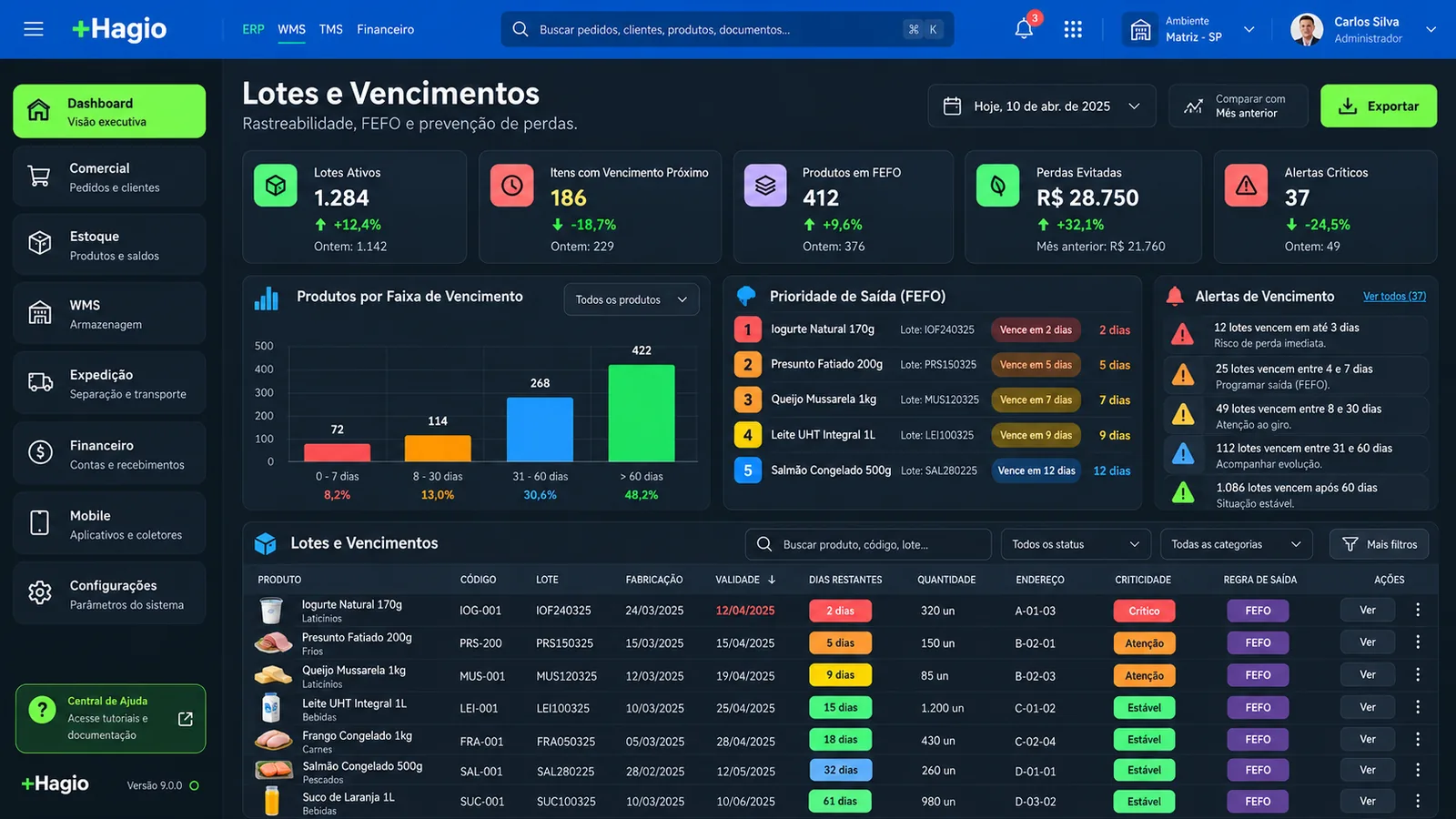
Task: Click filter funnel Mais filtros button
Action: (1379, 544)
